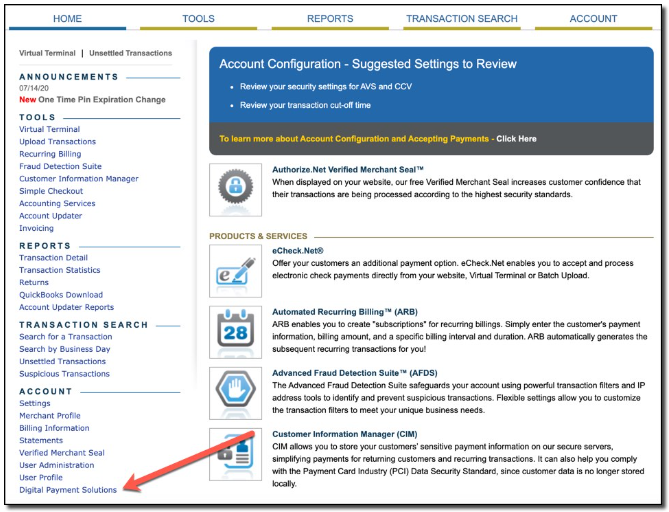Open the ARB calendar 28 icon
Viewport: 669px width, 512px height.
coord(236,332)
